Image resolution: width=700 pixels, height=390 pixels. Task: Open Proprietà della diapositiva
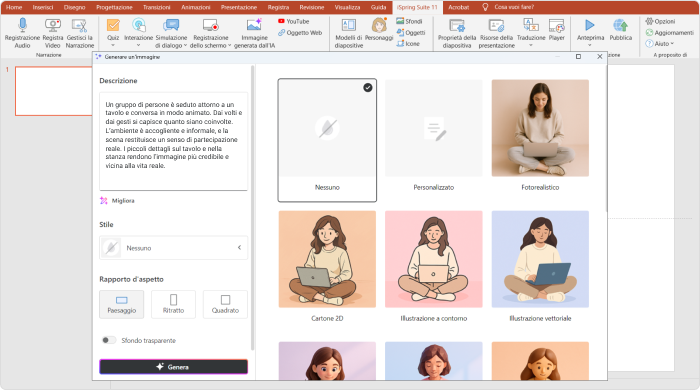point(457,33)
